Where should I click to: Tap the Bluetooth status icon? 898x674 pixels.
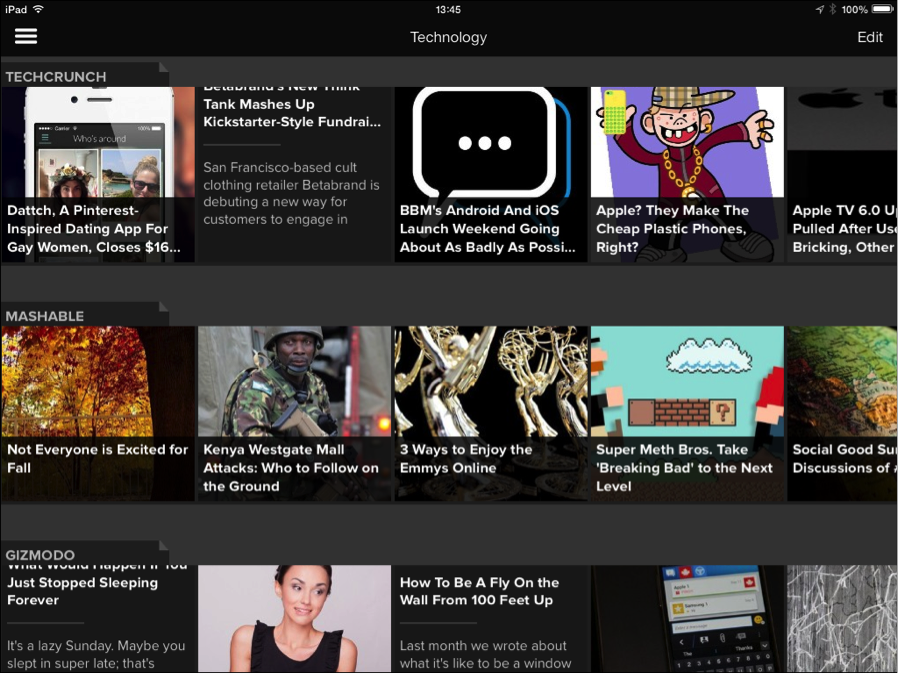[833, 9]
